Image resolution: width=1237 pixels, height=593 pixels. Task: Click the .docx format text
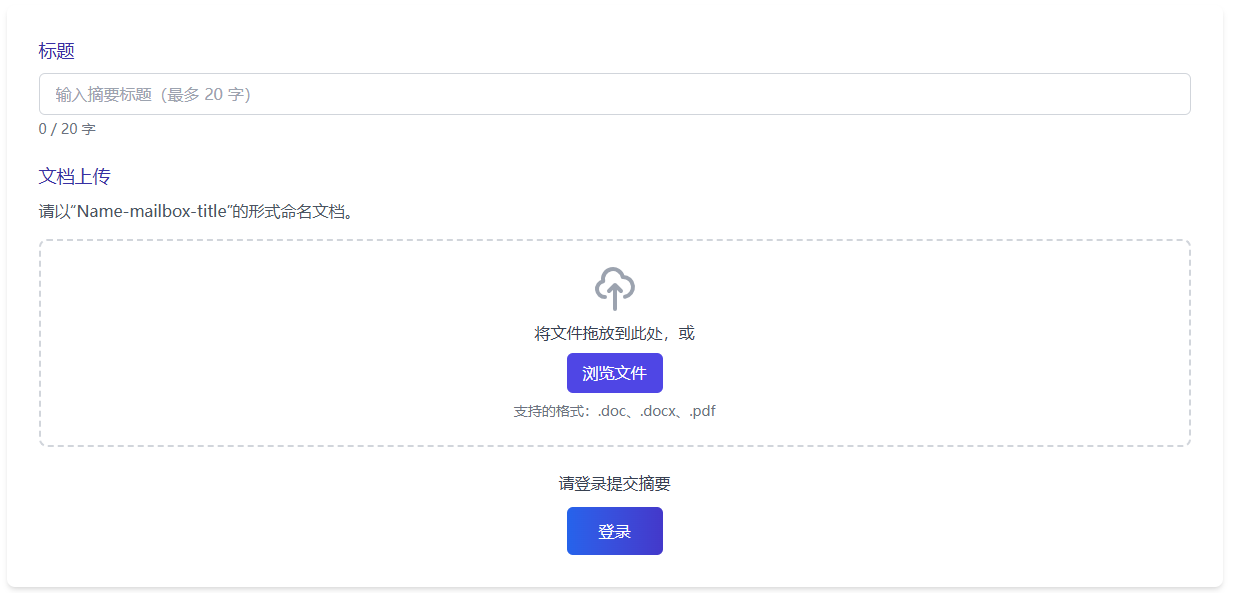(x=660, y=411)
